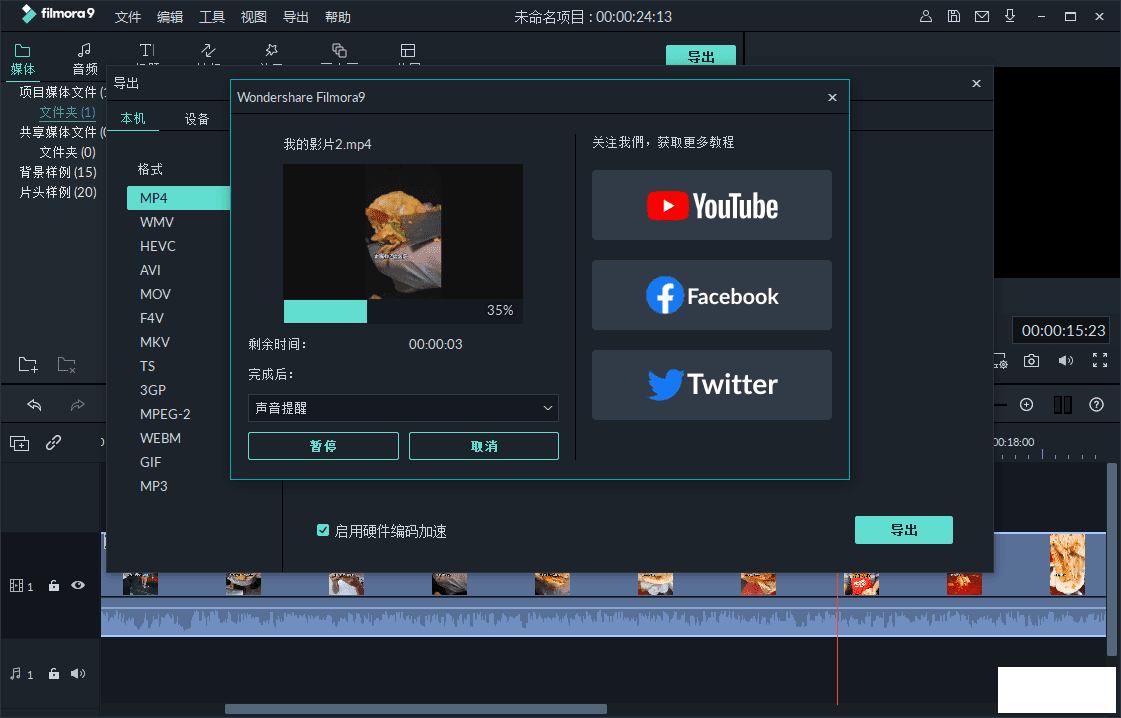Viewport: 1121px width, 718px height.
Task: Close the Wondershare Filmora9 progress dialog
Action: click(832, 97)
